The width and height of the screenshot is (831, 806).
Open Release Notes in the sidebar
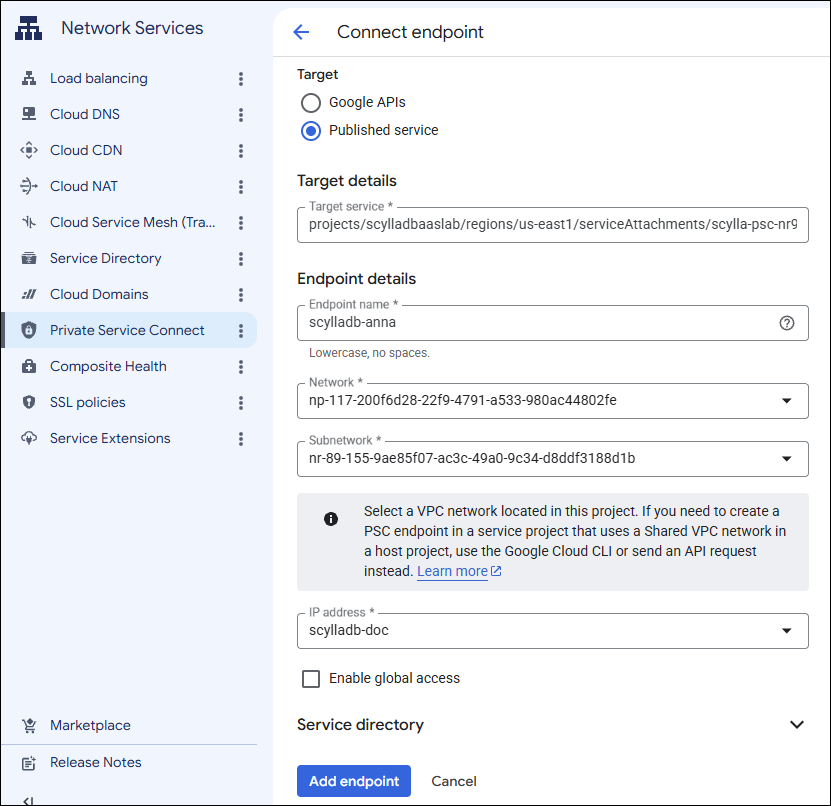pyautogui.click(x=95, y=763)
